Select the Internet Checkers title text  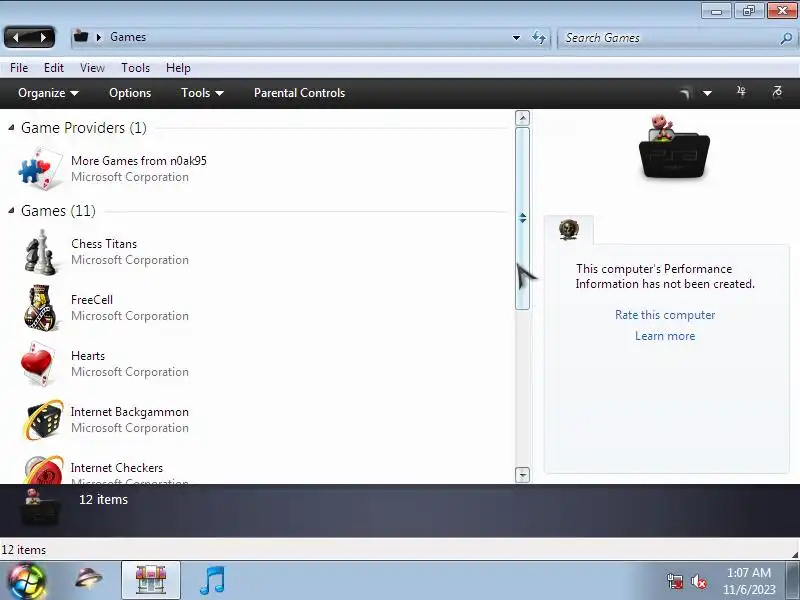pyautogui.click(x=117, y=468)
